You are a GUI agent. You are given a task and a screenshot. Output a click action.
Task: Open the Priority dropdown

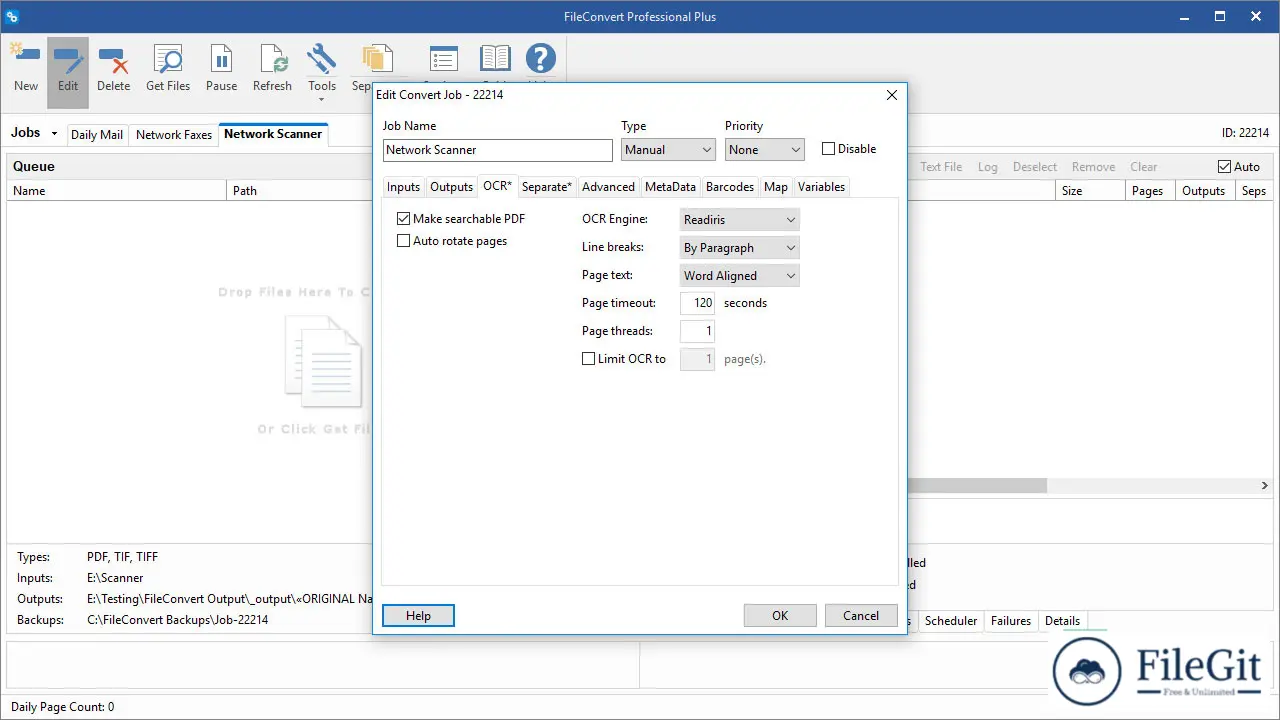[x=765, y=150]
